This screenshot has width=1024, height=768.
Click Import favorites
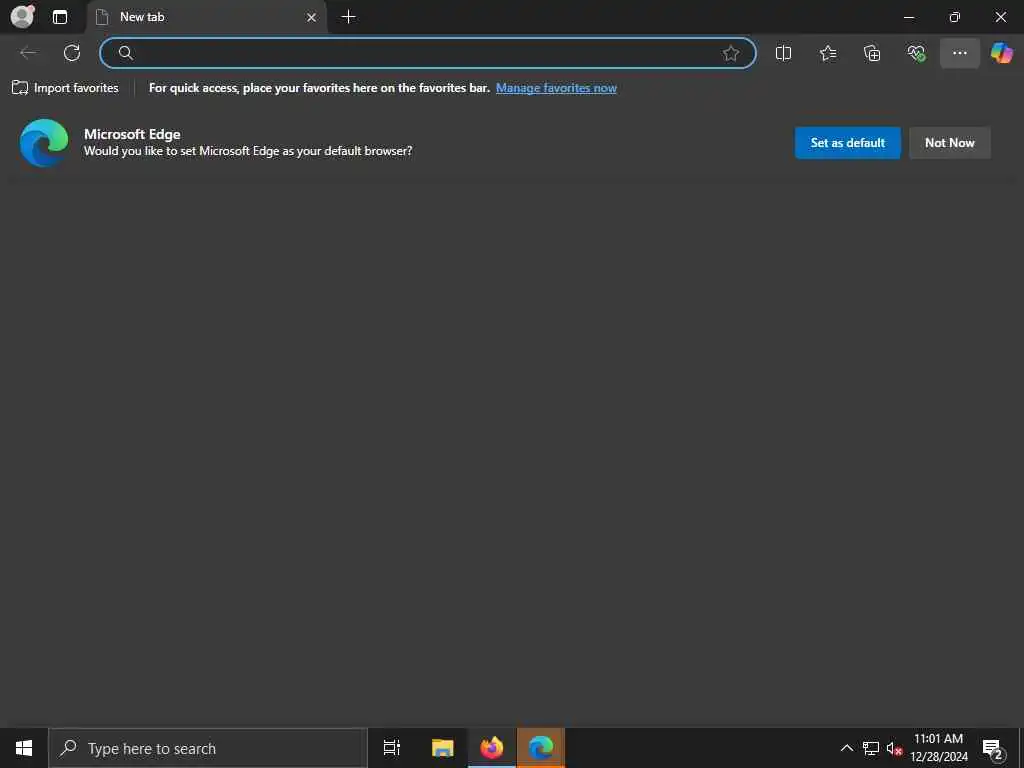point(65,88)
